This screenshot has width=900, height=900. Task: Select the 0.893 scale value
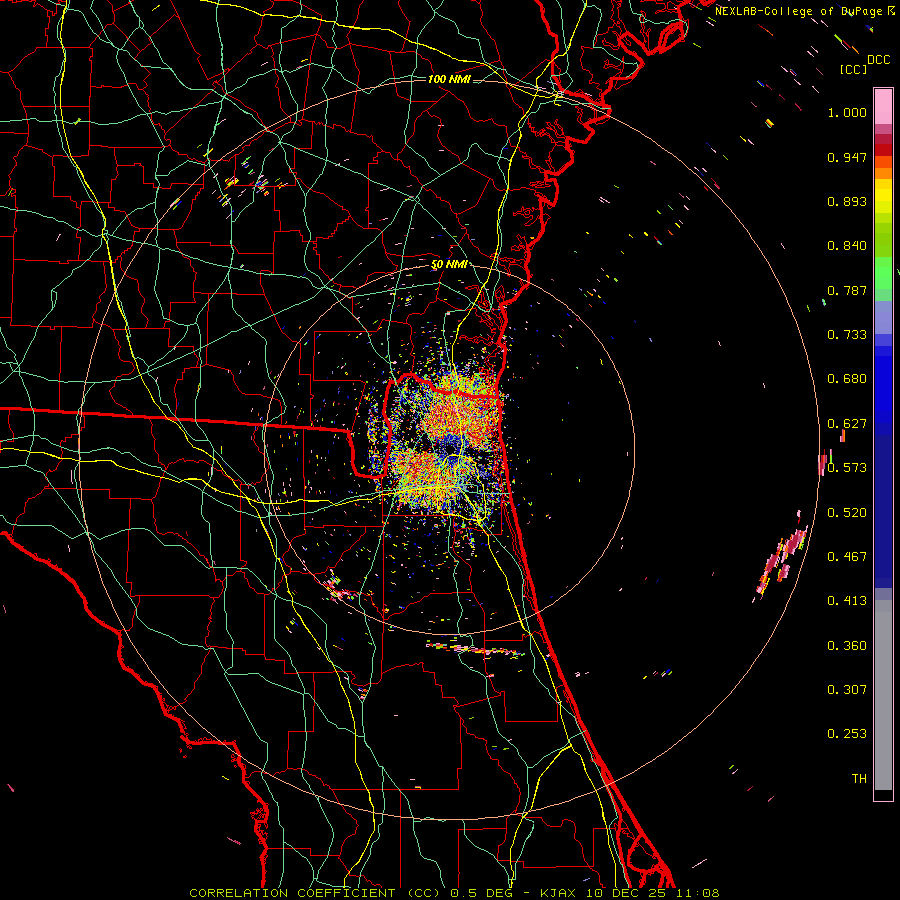(847, 201)
